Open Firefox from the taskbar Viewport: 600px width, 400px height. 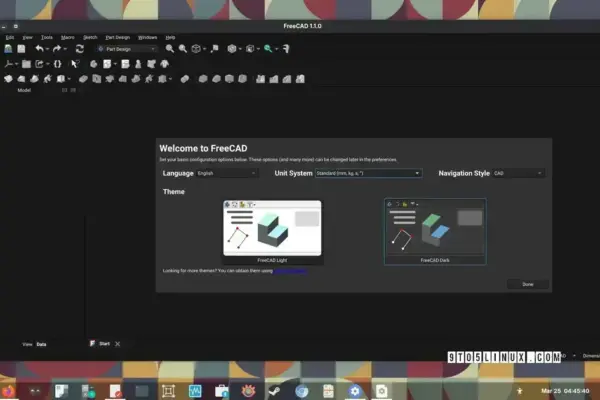pos(8,391)
